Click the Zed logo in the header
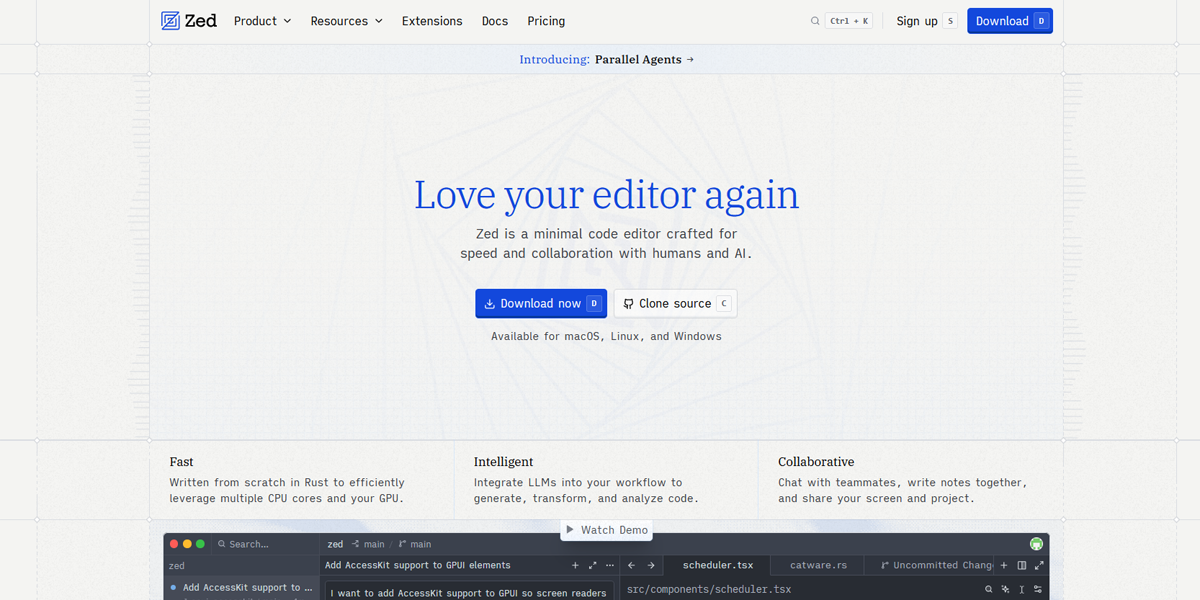This screenshot has width=1200, height=600. tap(189, 21)
